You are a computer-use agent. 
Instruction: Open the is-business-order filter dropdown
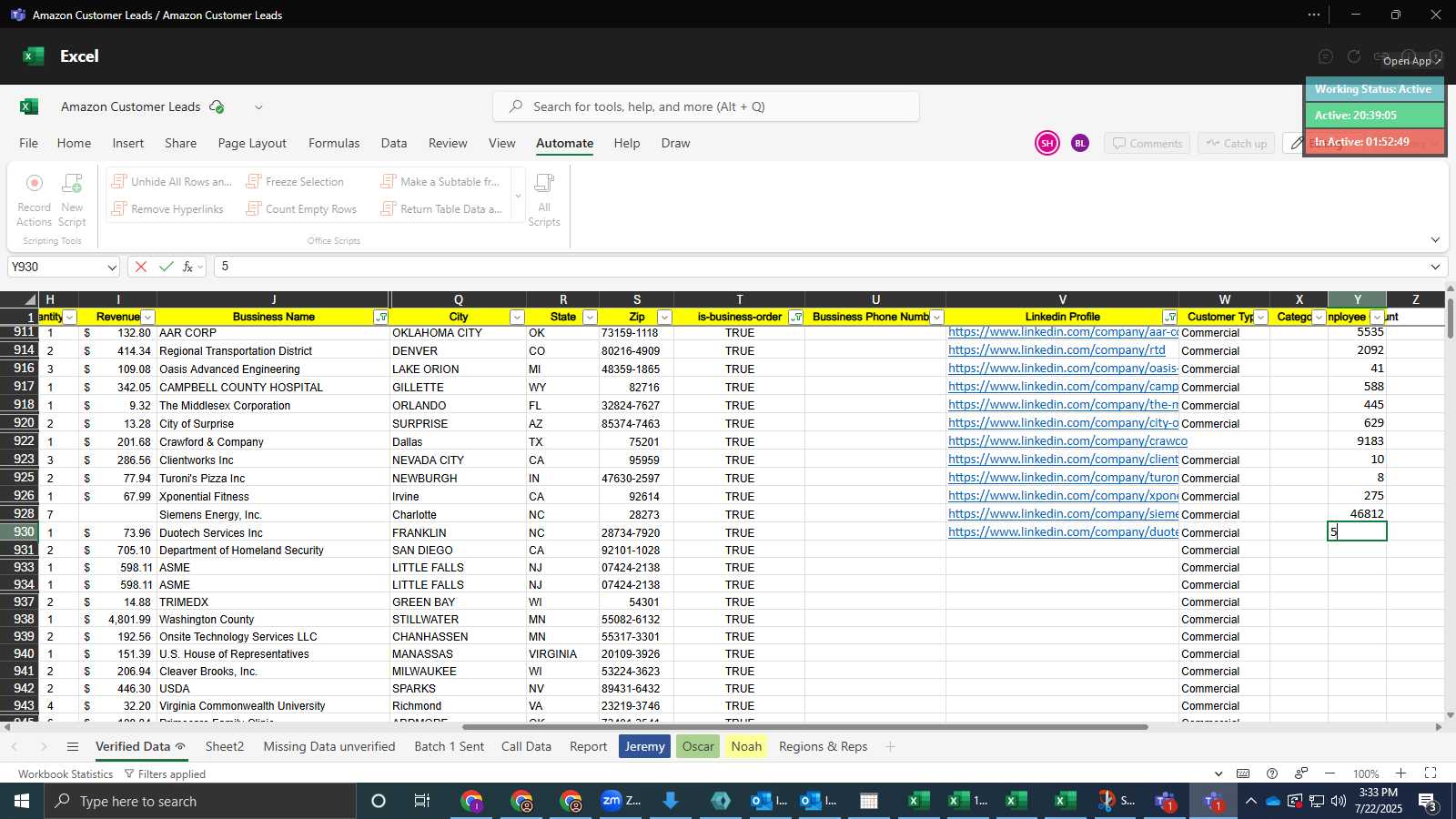(x=796, y=317)
